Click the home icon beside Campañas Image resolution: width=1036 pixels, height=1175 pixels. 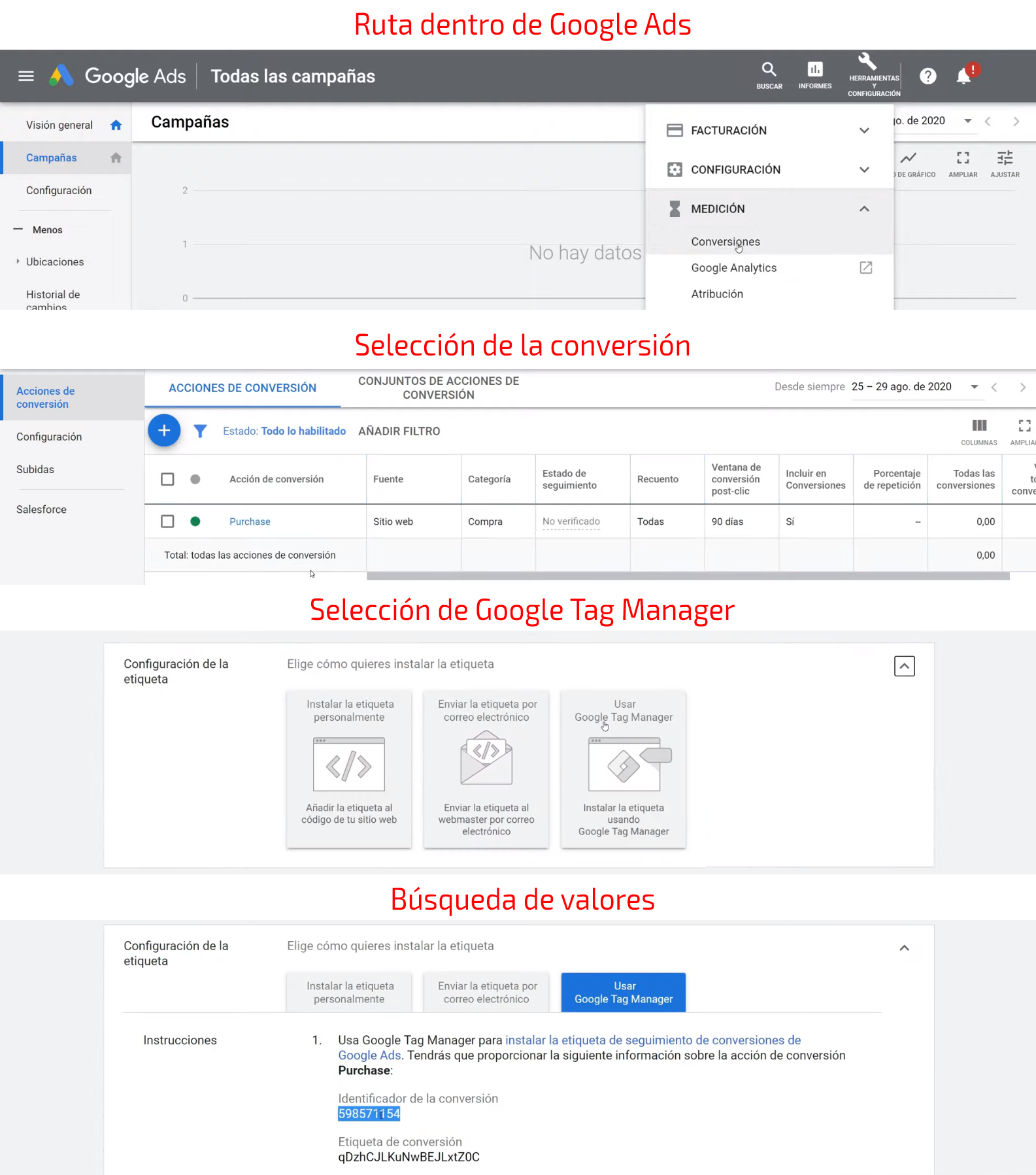116,157
